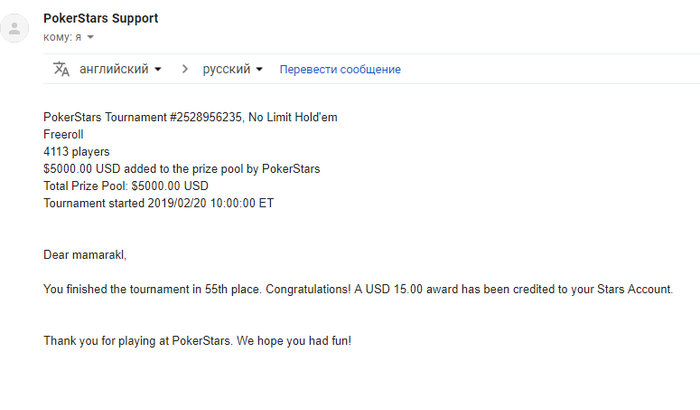Click the "Tournament started 2019/02/20" line
The width and height of the screenshot is (700, 410).
click(159, 203)
